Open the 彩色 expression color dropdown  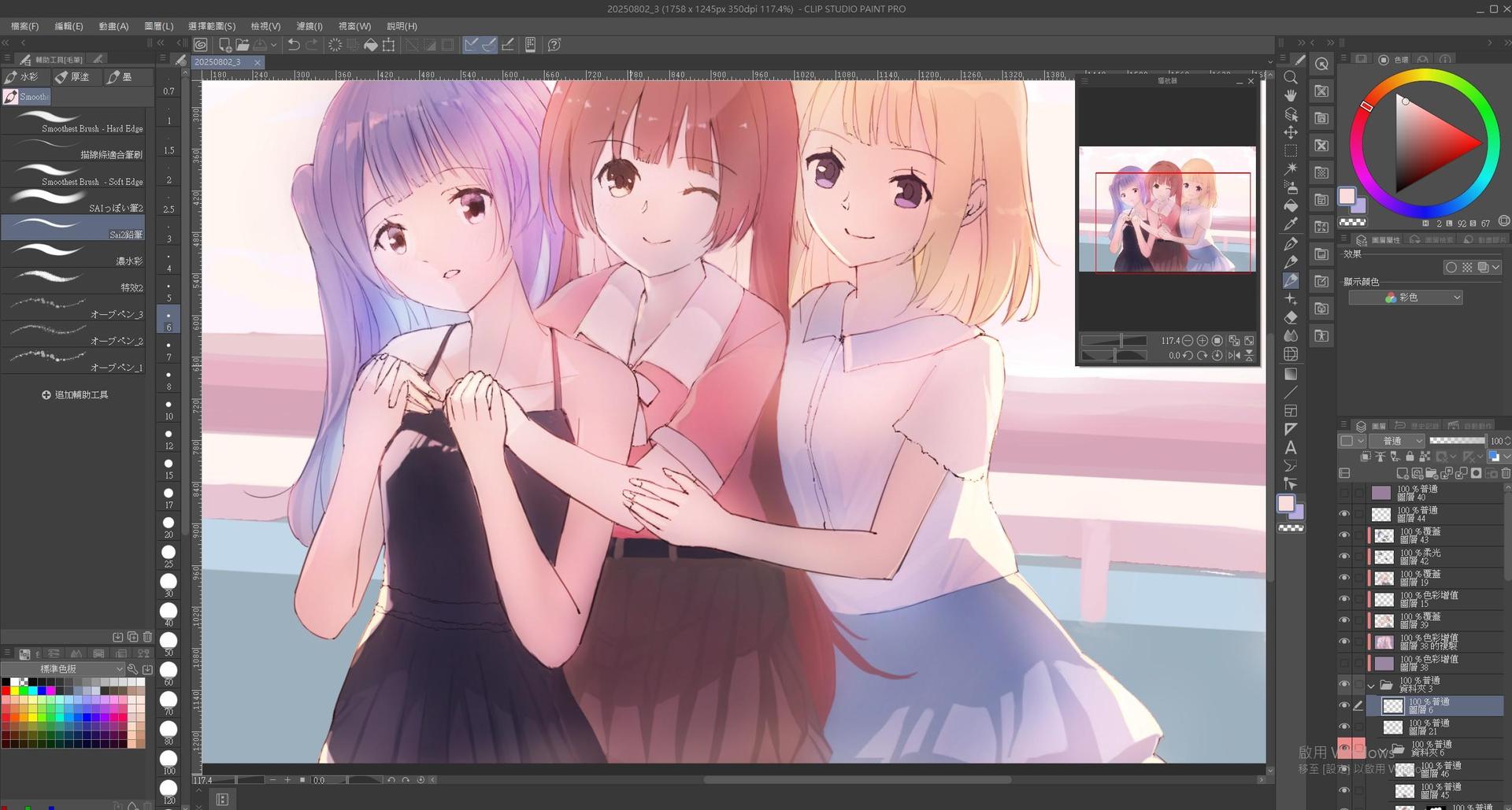[x=1406, y=298]
